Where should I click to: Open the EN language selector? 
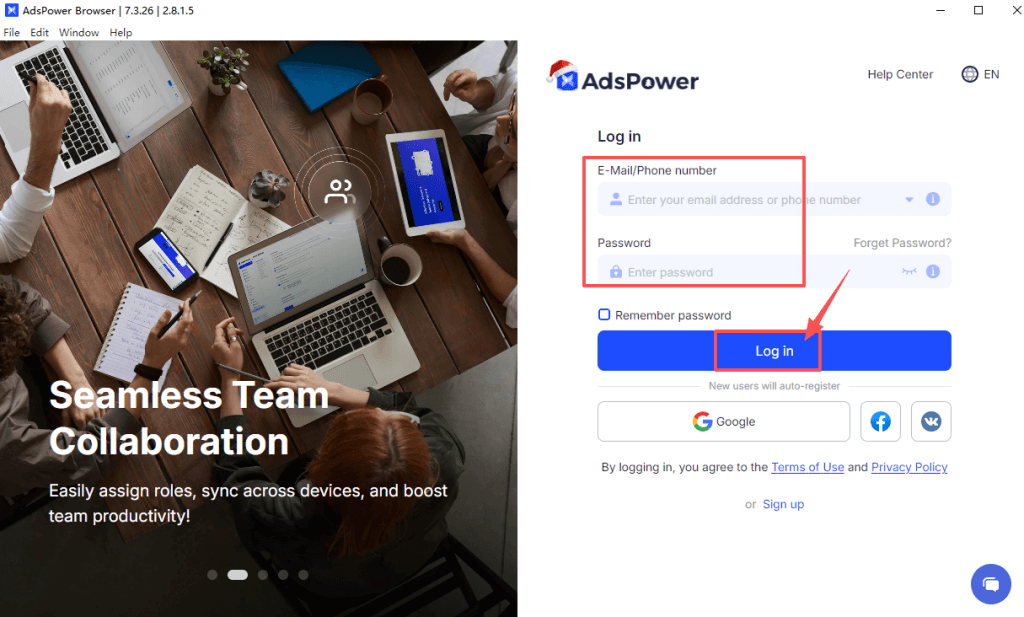(991, 74)
